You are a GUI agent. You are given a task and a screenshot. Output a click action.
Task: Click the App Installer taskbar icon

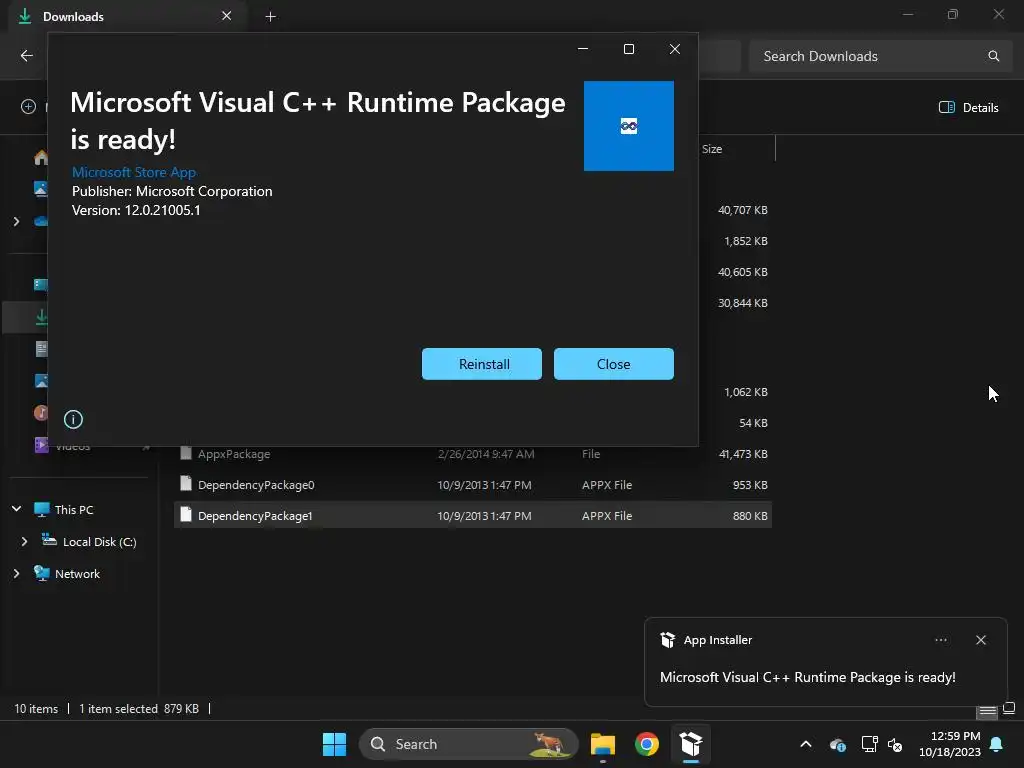pyautogui.click(x=690, y=744)
